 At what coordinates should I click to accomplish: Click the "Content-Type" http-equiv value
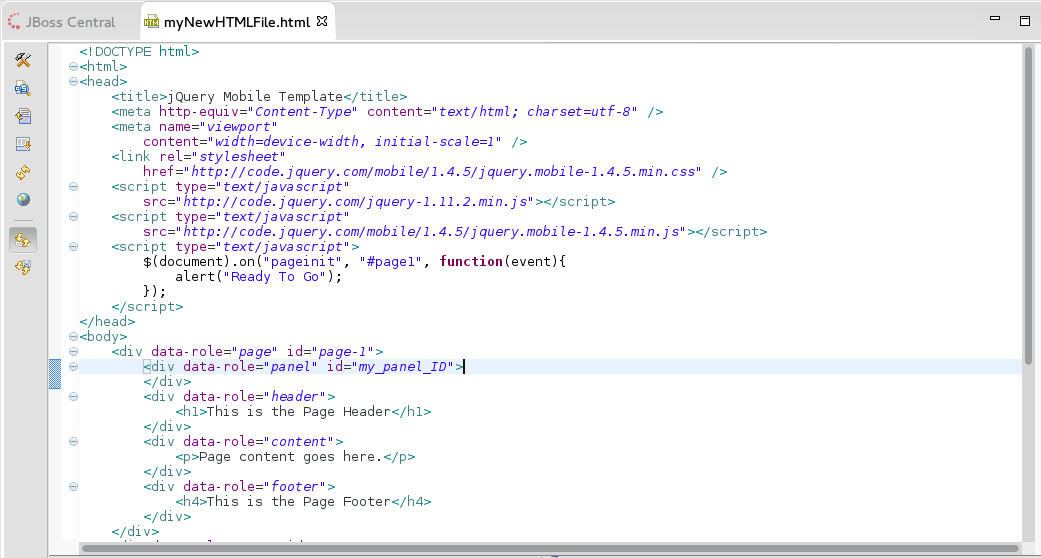[x=305, y=112]
